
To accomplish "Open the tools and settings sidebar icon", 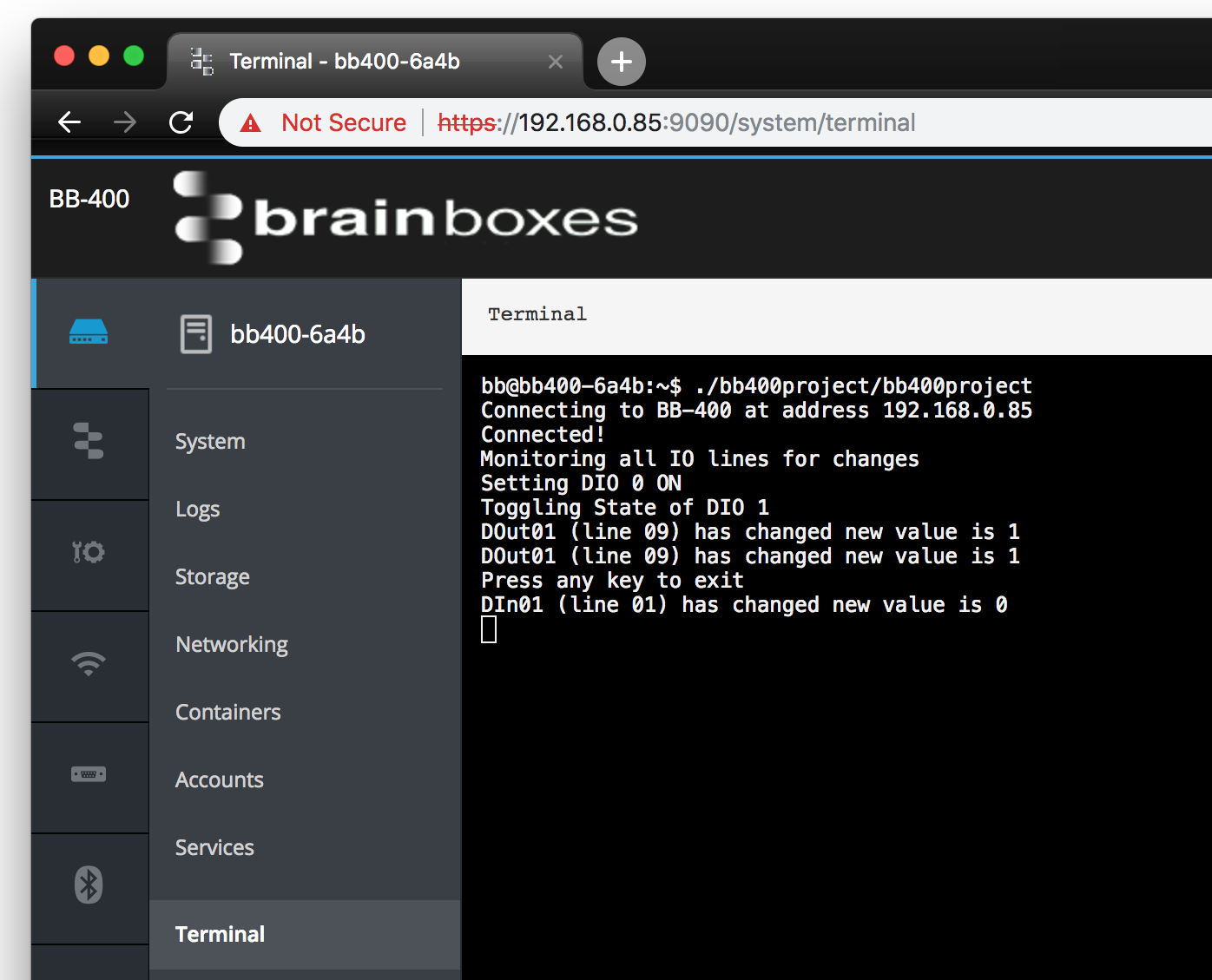I will pyautogui.click(x=88, y=554).
